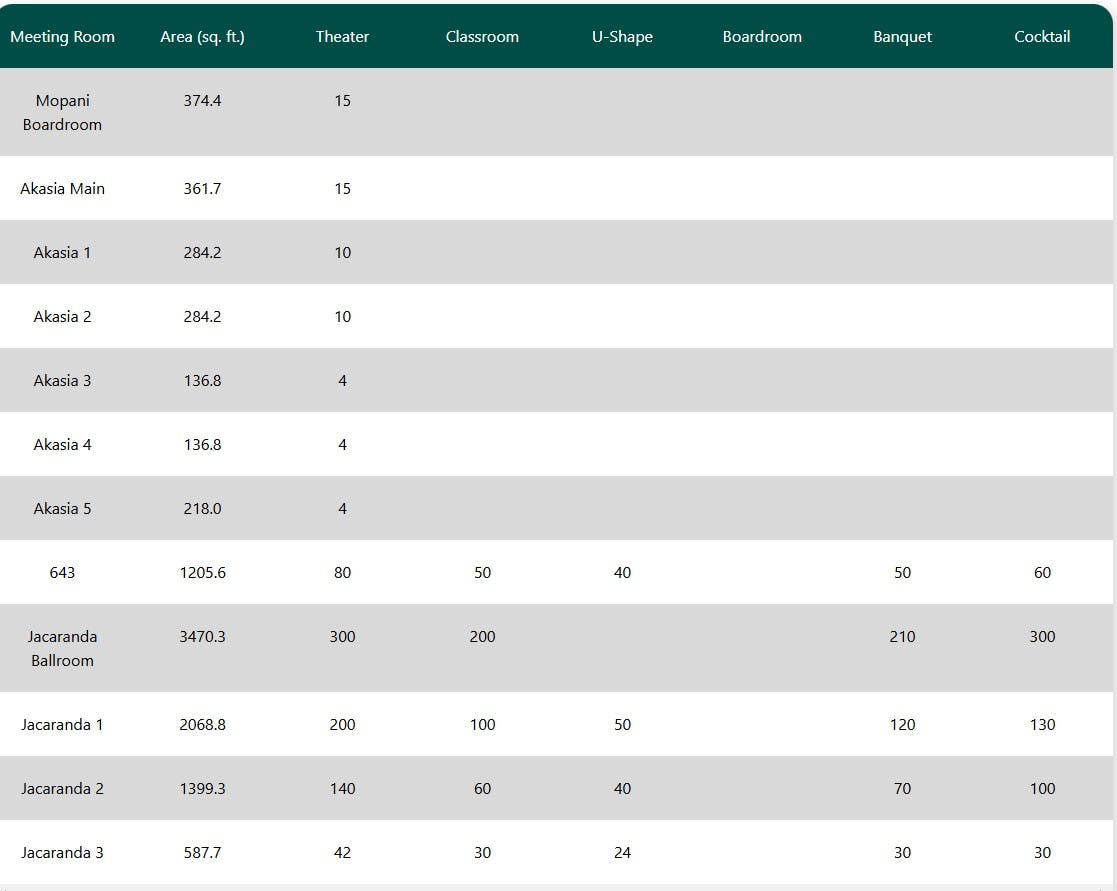Screen dimensions: 1117x891
Task: Click the Cocktail column header
Action: click(x=1042, y=37)
